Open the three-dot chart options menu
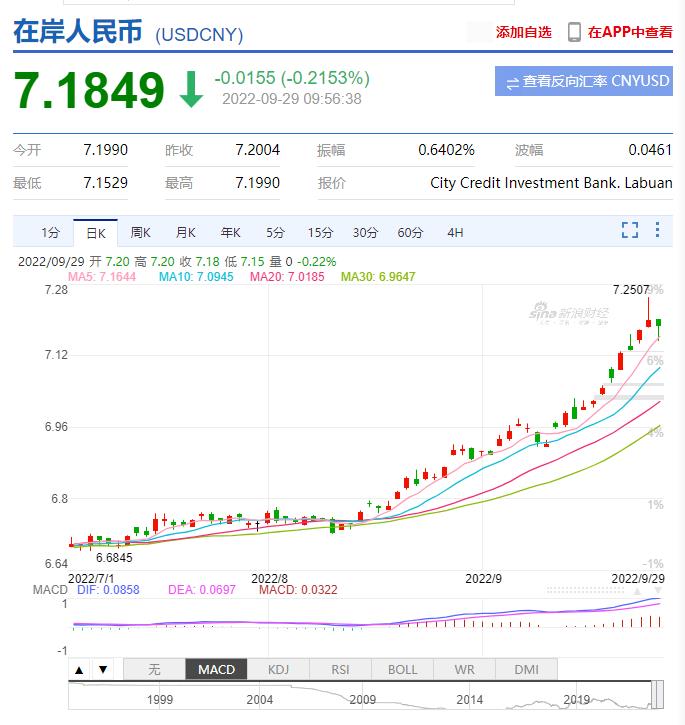 [657, 231]
